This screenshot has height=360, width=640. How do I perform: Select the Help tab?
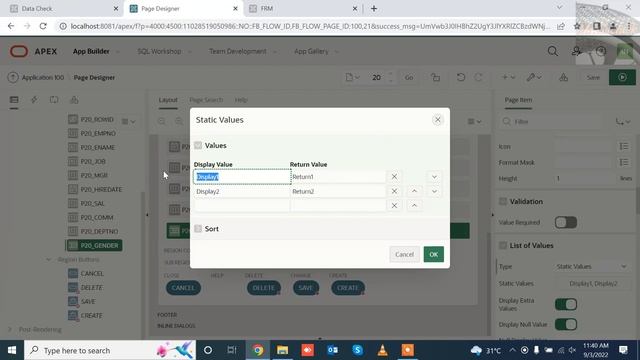(x=241, y=100)
